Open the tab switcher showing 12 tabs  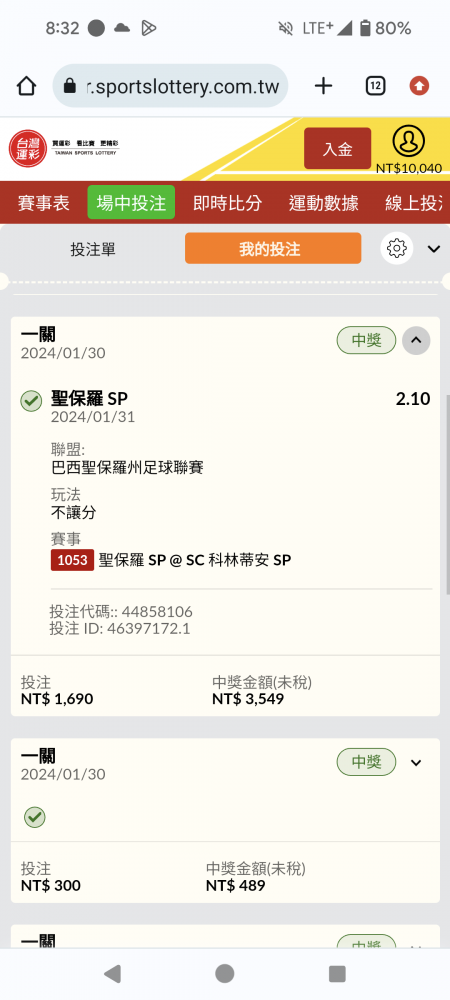point(375,86)
